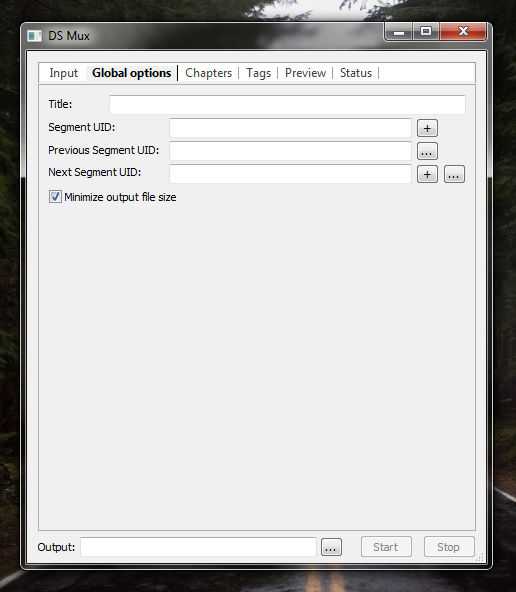516x592 pixels.
Task: Go to the Preview tab
Action: point(305,73)
